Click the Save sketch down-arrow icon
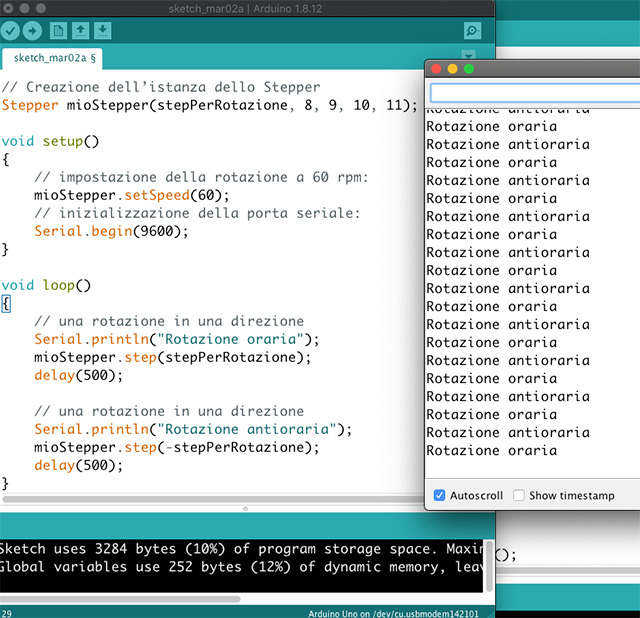Image resolution: width=640 pixels, height=618 pixels. point(103,32)
